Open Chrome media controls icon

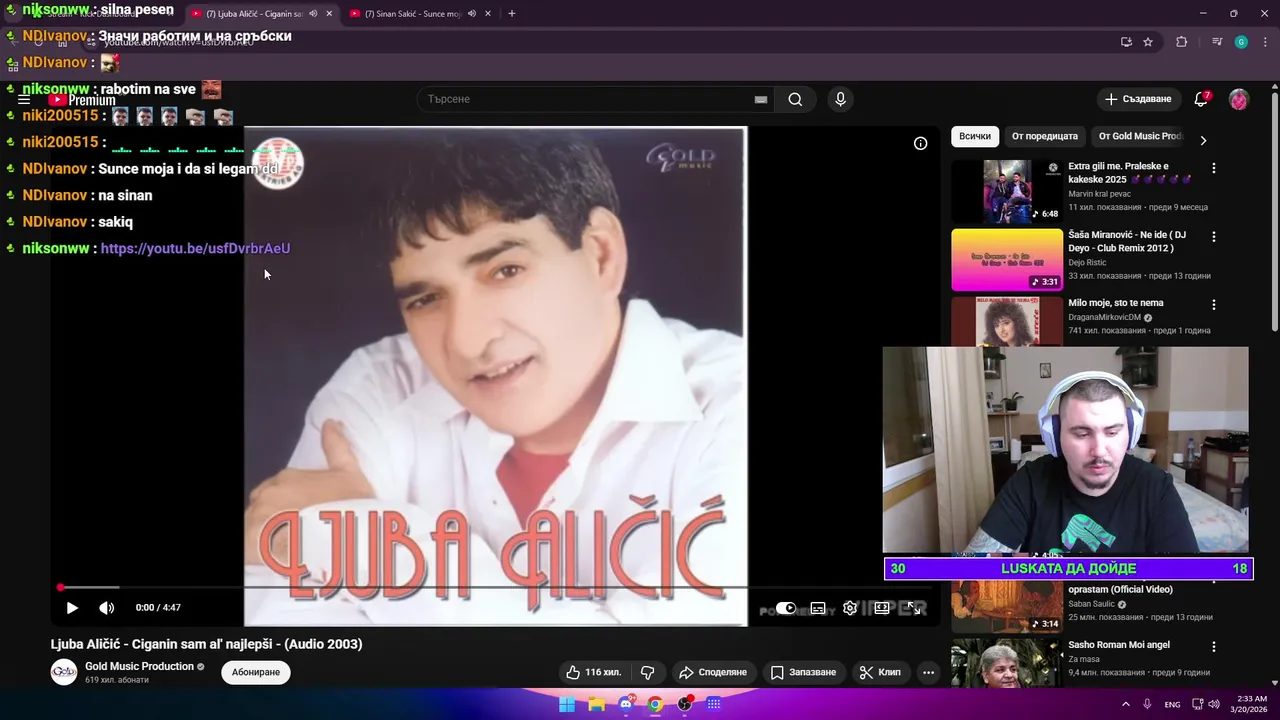coord(1217,42)
